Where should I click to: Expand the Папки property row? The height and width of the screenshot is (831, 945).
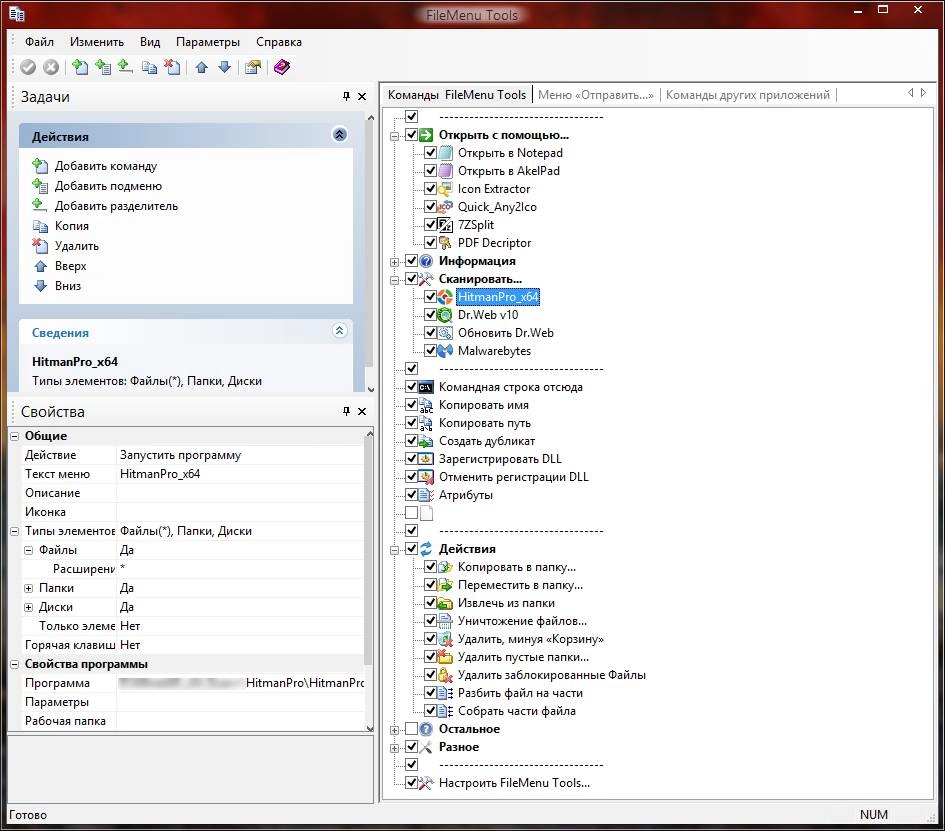coord(28,588)
